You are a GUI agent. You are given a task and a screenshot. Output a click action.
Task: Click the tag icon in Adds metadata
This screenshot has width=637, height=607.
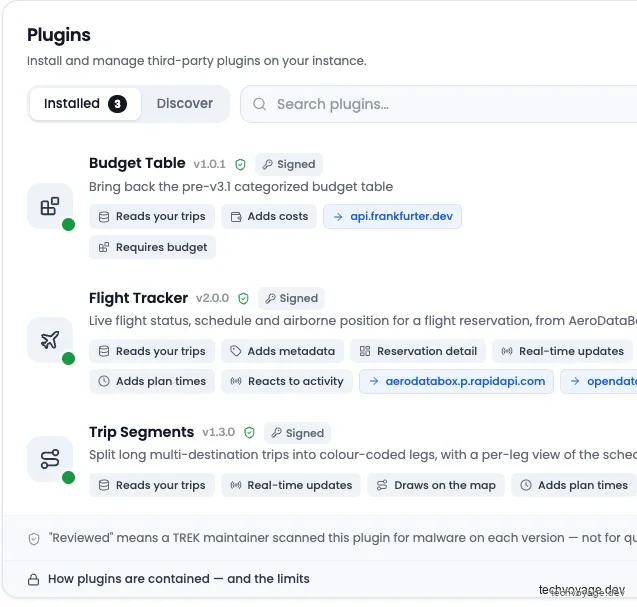(236, 351)
